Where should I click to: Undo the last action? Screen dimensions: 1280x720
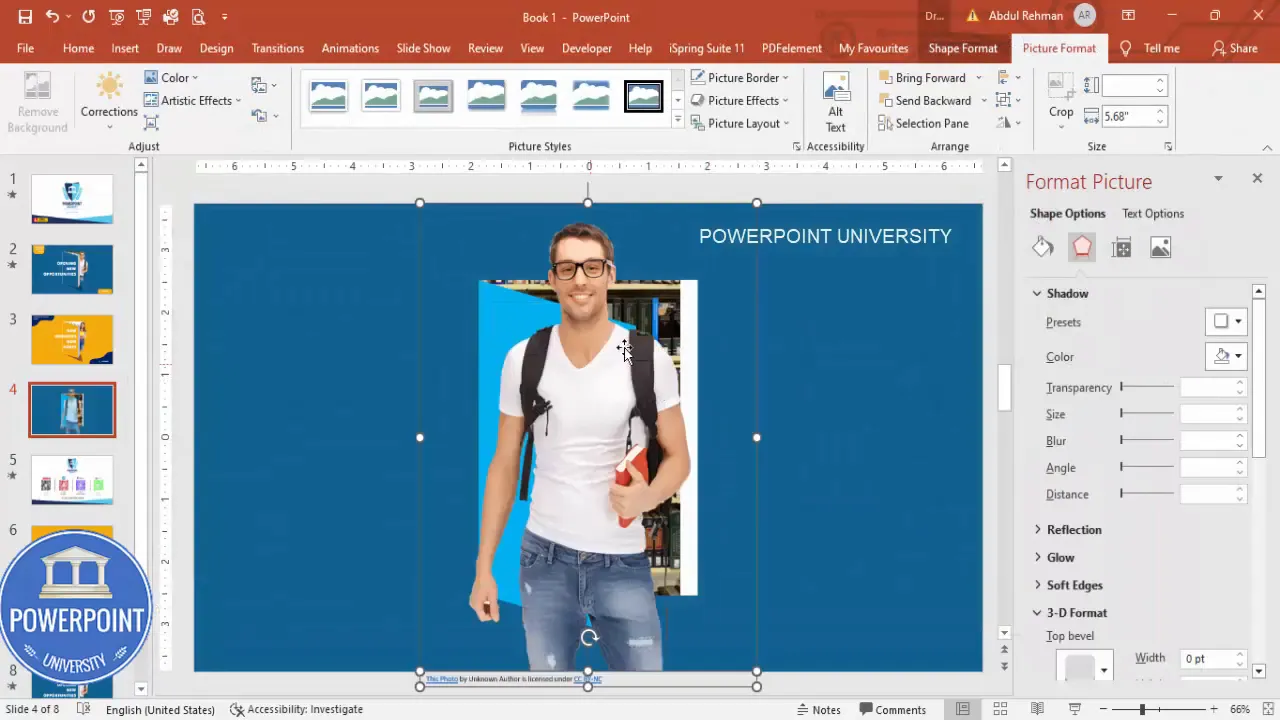52,17
